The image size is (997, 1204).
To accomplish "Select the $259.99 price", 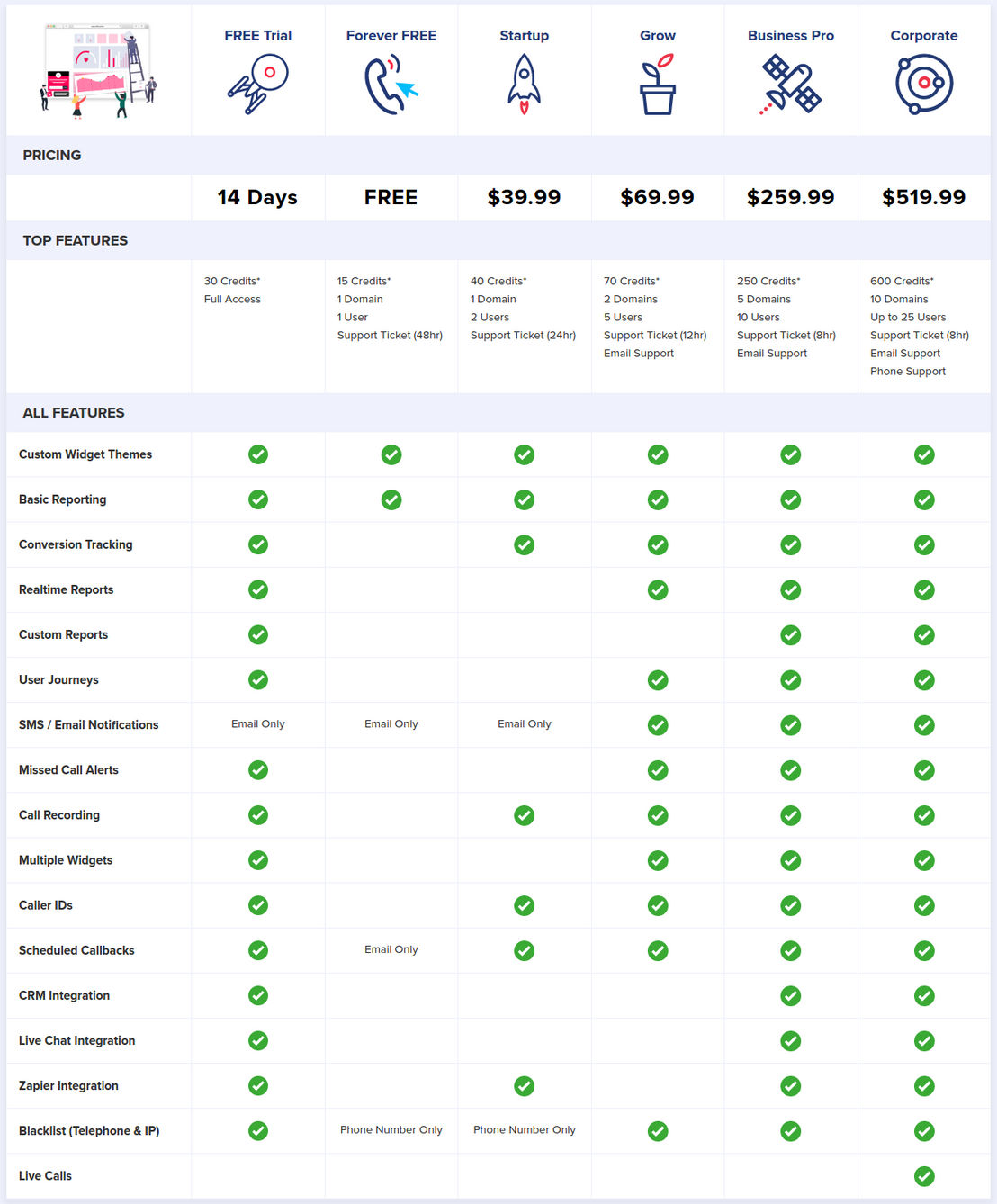I will pyautogui.click(x=791, y=197).
